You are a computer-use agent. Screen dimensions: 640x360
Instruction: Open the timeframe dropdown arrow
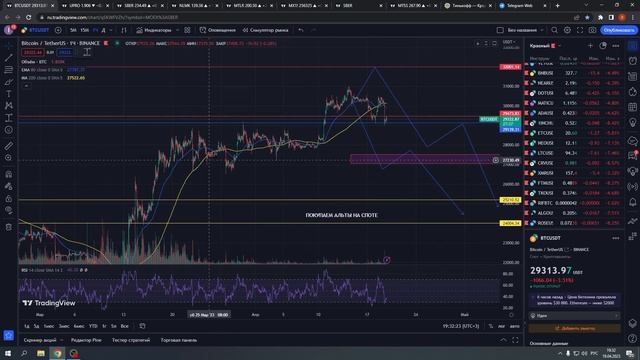[x=111, y=30]
